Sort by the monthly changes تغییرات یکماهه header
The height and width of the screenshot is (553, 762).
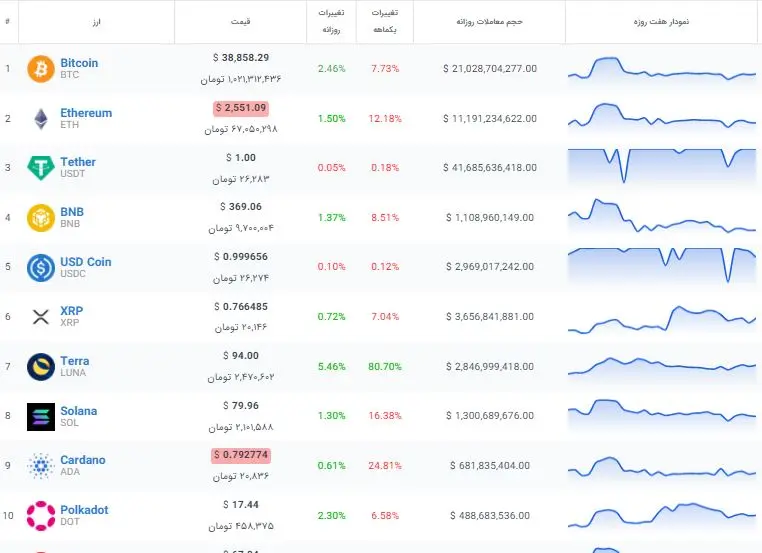click(x=385, y=21)
